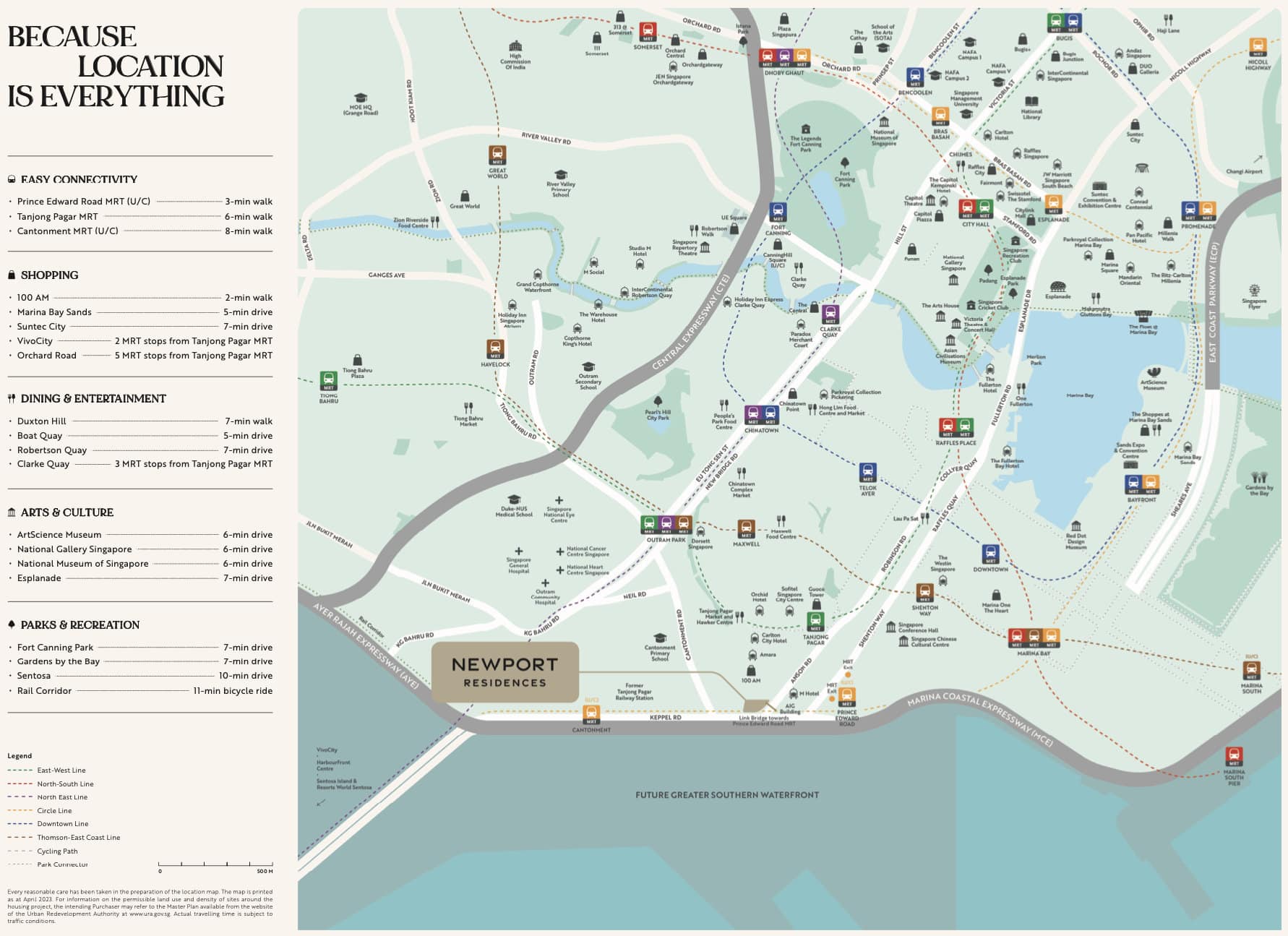Select the Easy Connectivity section heading
The width and height of the screenshot is (1288, 936).
[x=79, y=179]
